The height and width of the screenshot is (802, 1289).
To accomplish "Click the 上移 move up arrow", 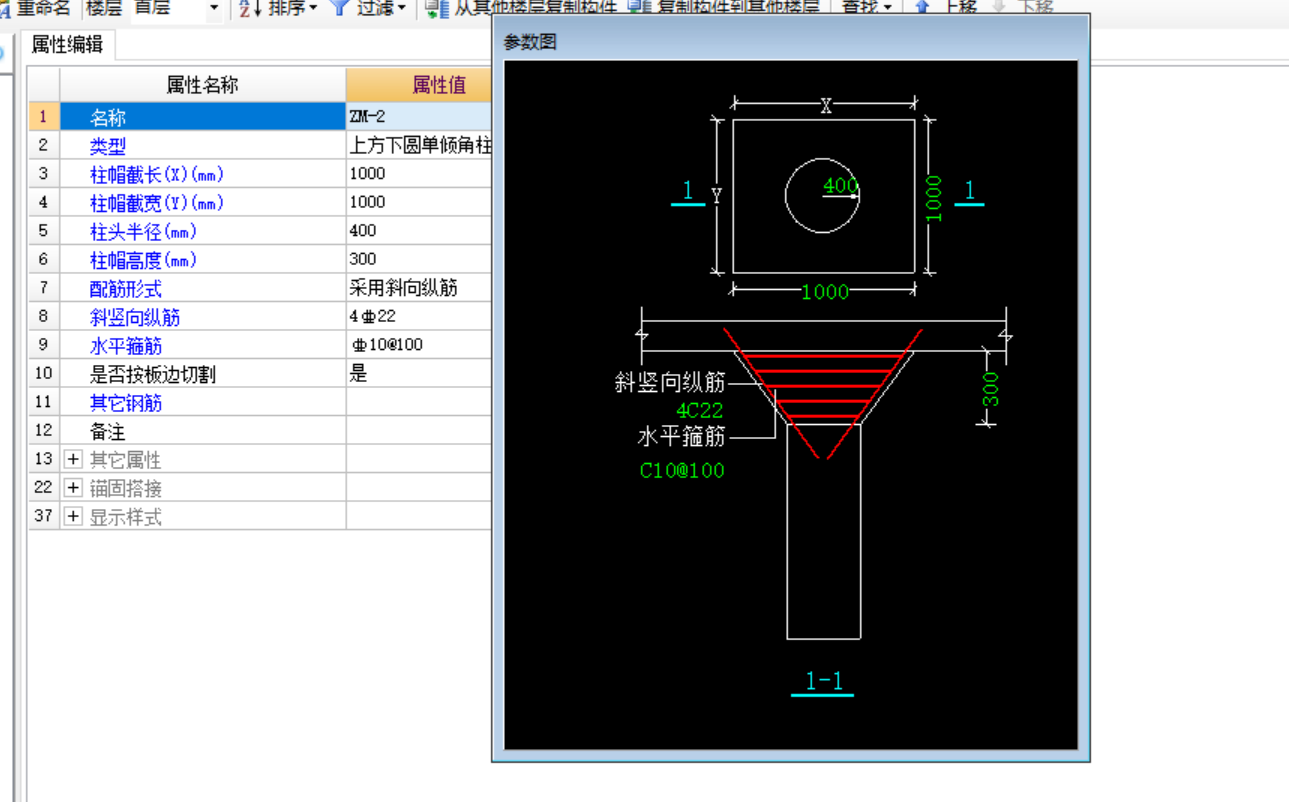I will pyautogui.click(x=922, y=7).
